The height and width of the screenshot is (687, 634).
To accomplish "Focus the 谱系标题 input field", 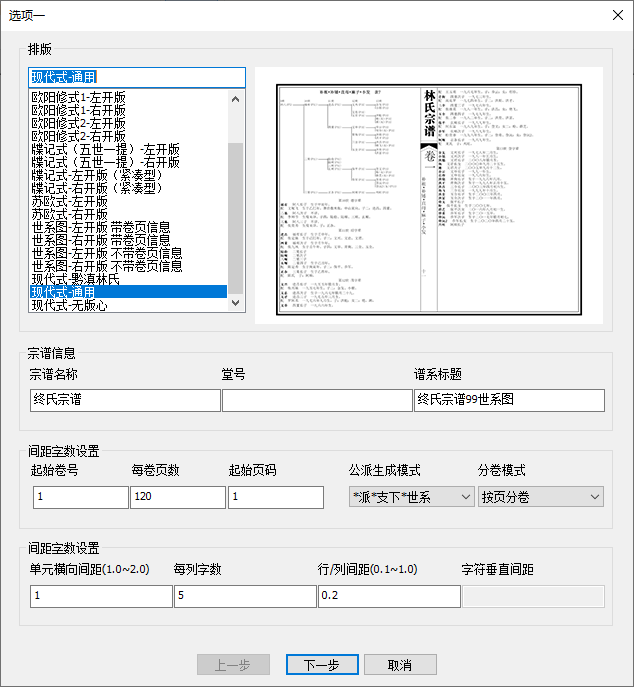I will (x=510, y=400).
